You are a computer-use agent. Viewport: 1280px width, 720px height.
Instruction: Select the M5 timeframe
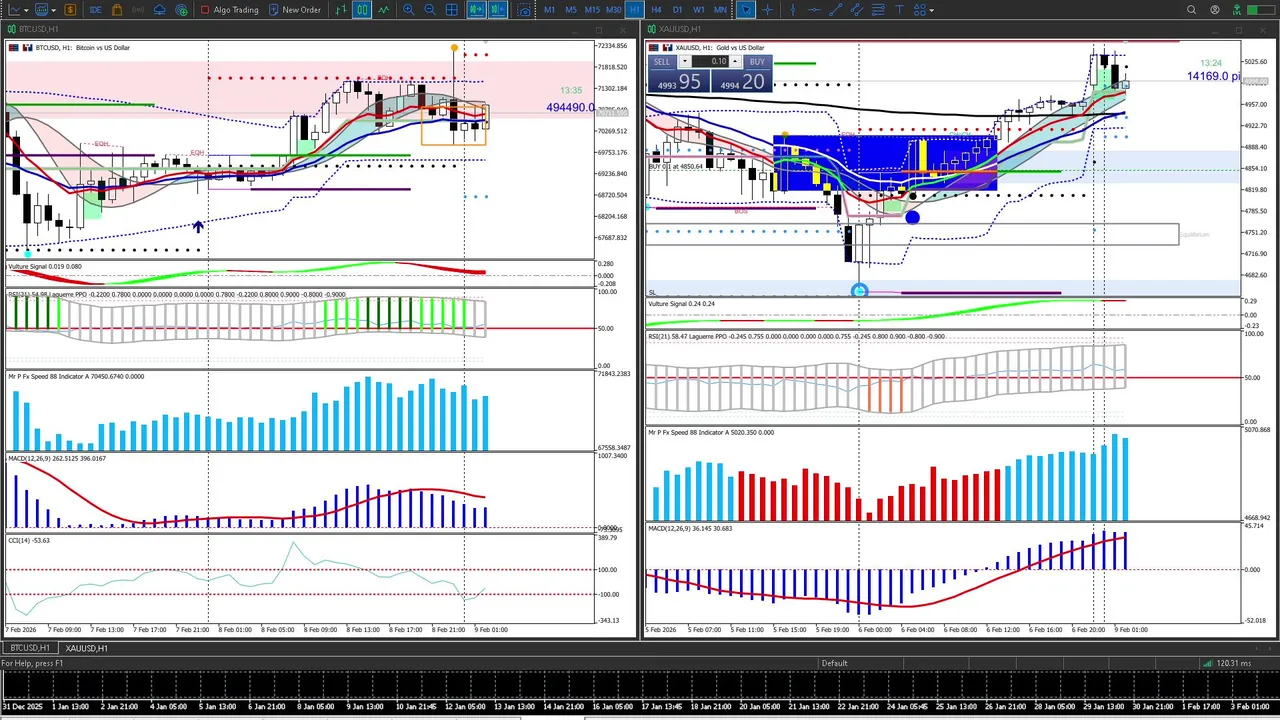(x=571, y=10)
